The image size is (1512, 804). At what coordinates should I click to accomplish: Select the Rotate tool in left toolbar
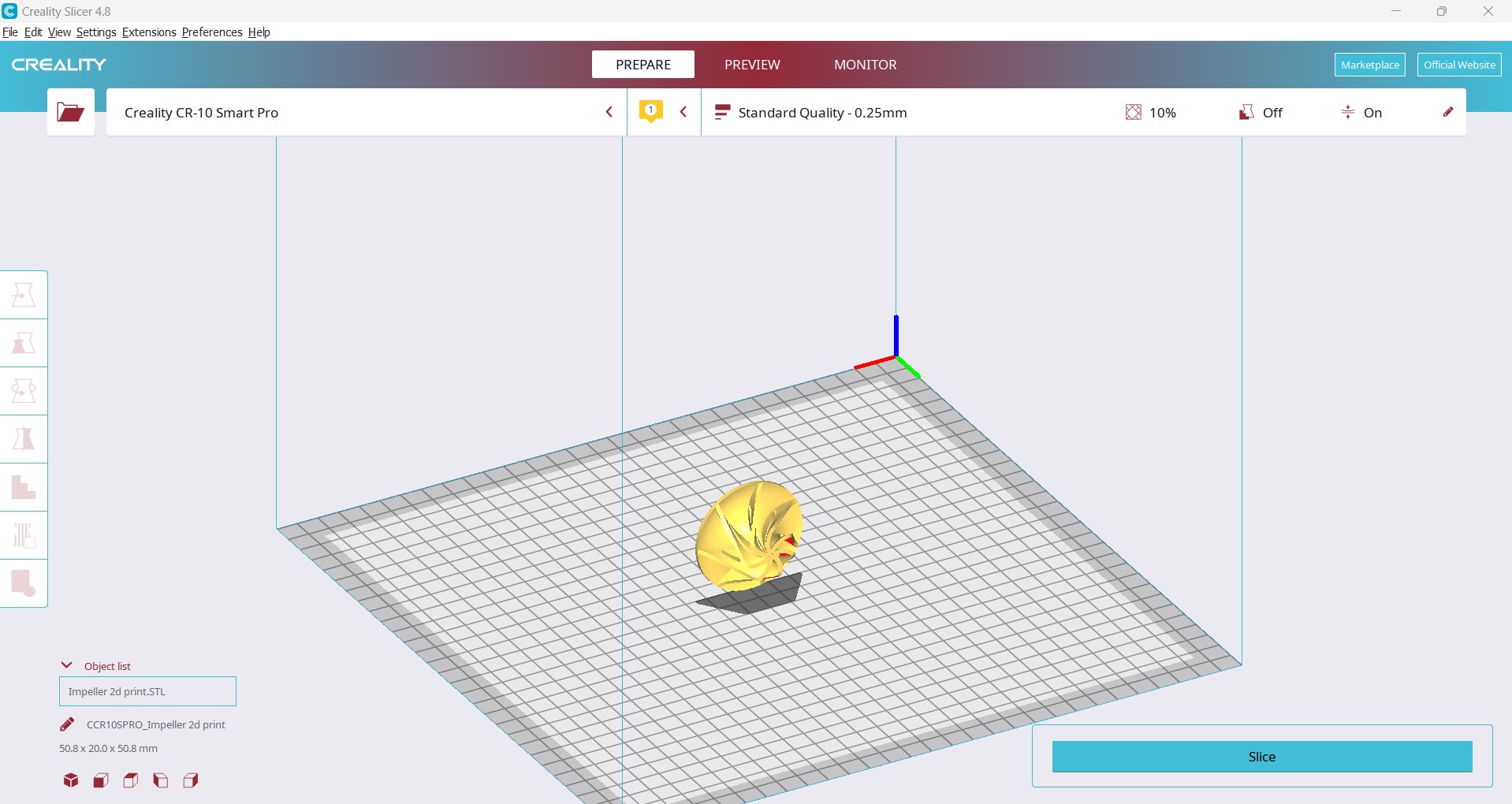(x=24, y=391)
